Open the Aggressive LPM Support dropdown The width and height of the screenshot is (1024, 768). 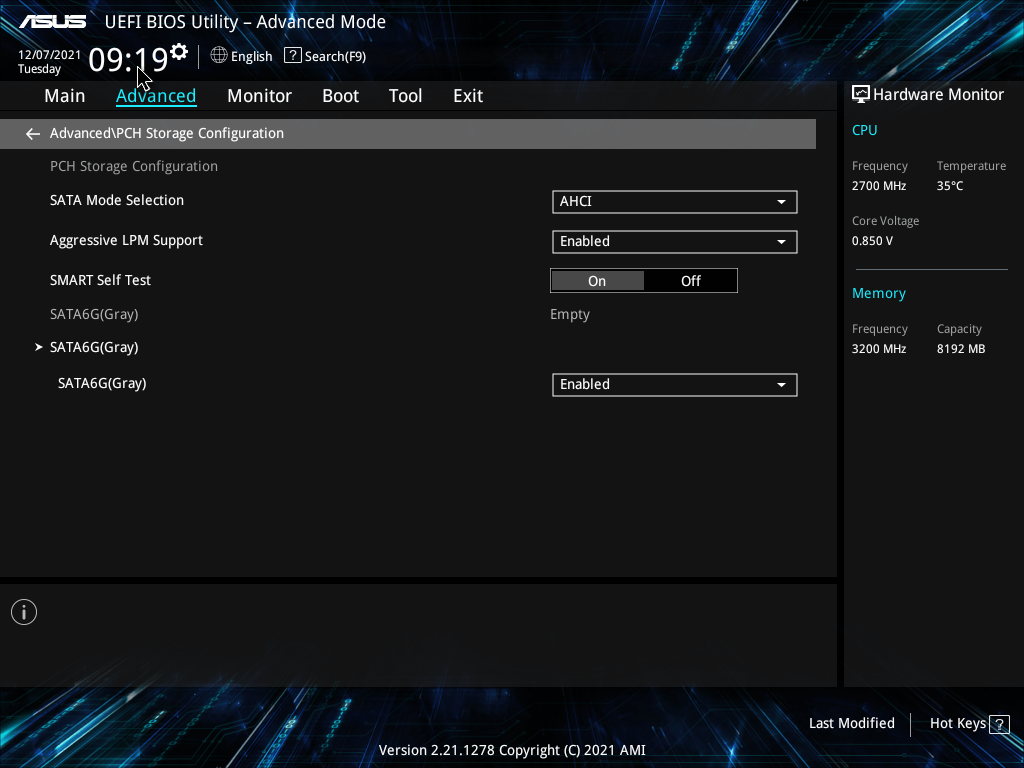click(674, 242)
